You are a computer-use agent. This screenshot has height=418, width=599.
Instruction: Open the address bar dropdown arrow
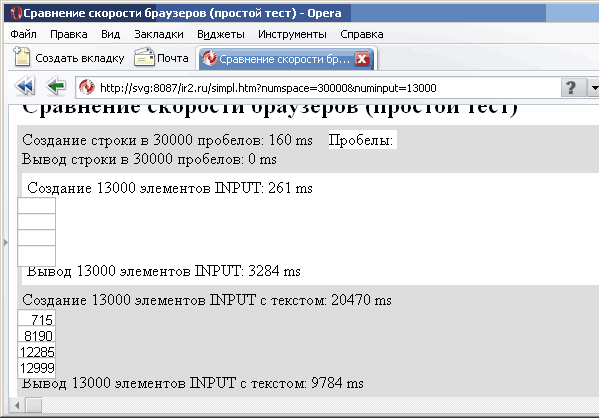594,88
